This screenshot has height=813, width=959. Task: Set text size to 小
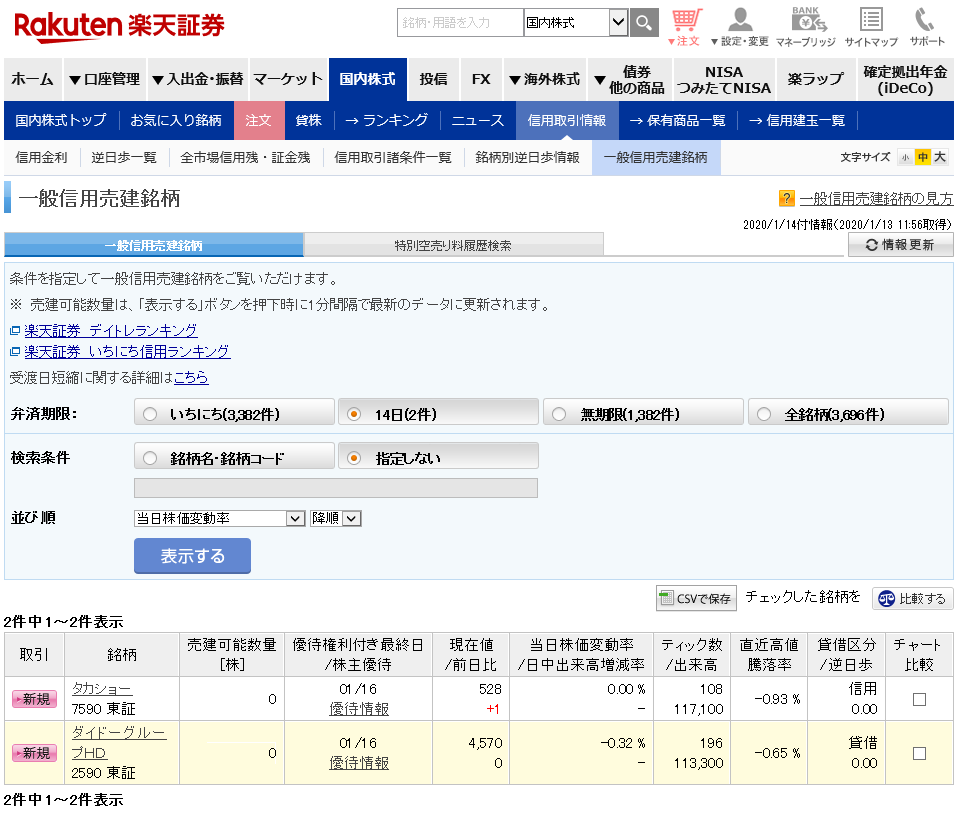click(905, 158)
